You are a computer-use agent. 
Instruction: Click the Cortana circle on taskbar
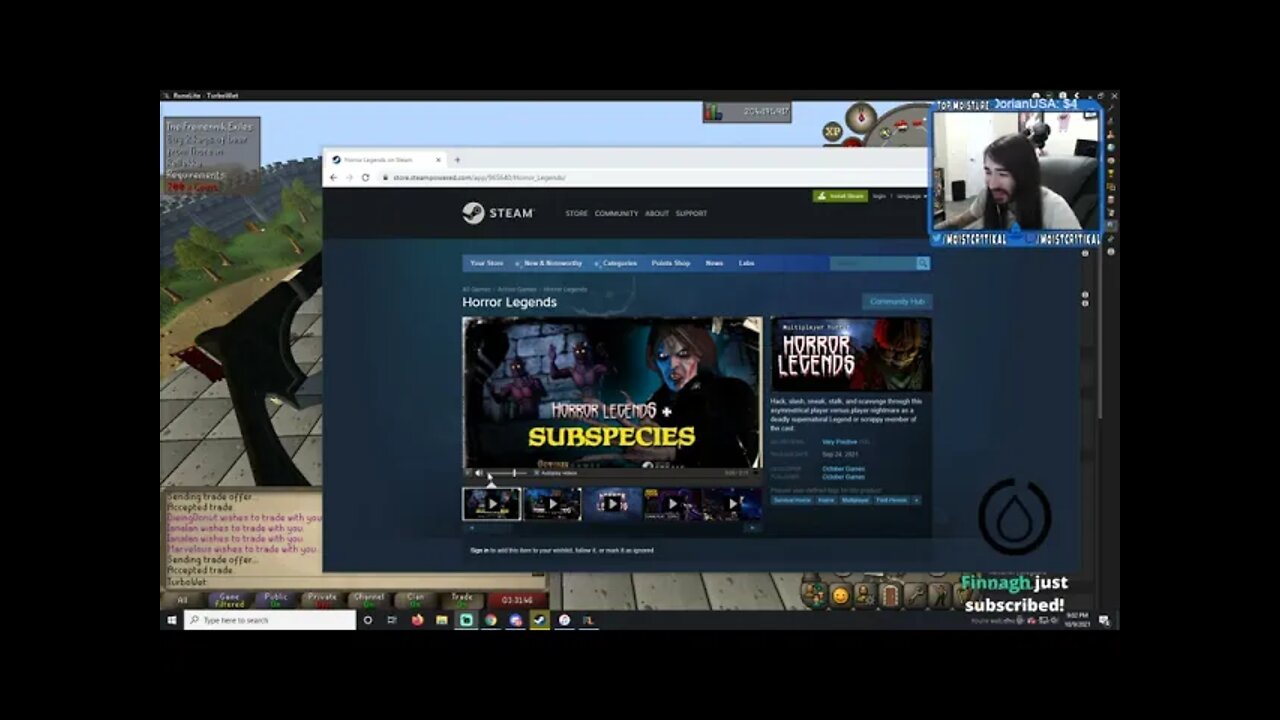pyautogui.click(x=368, y=620)
